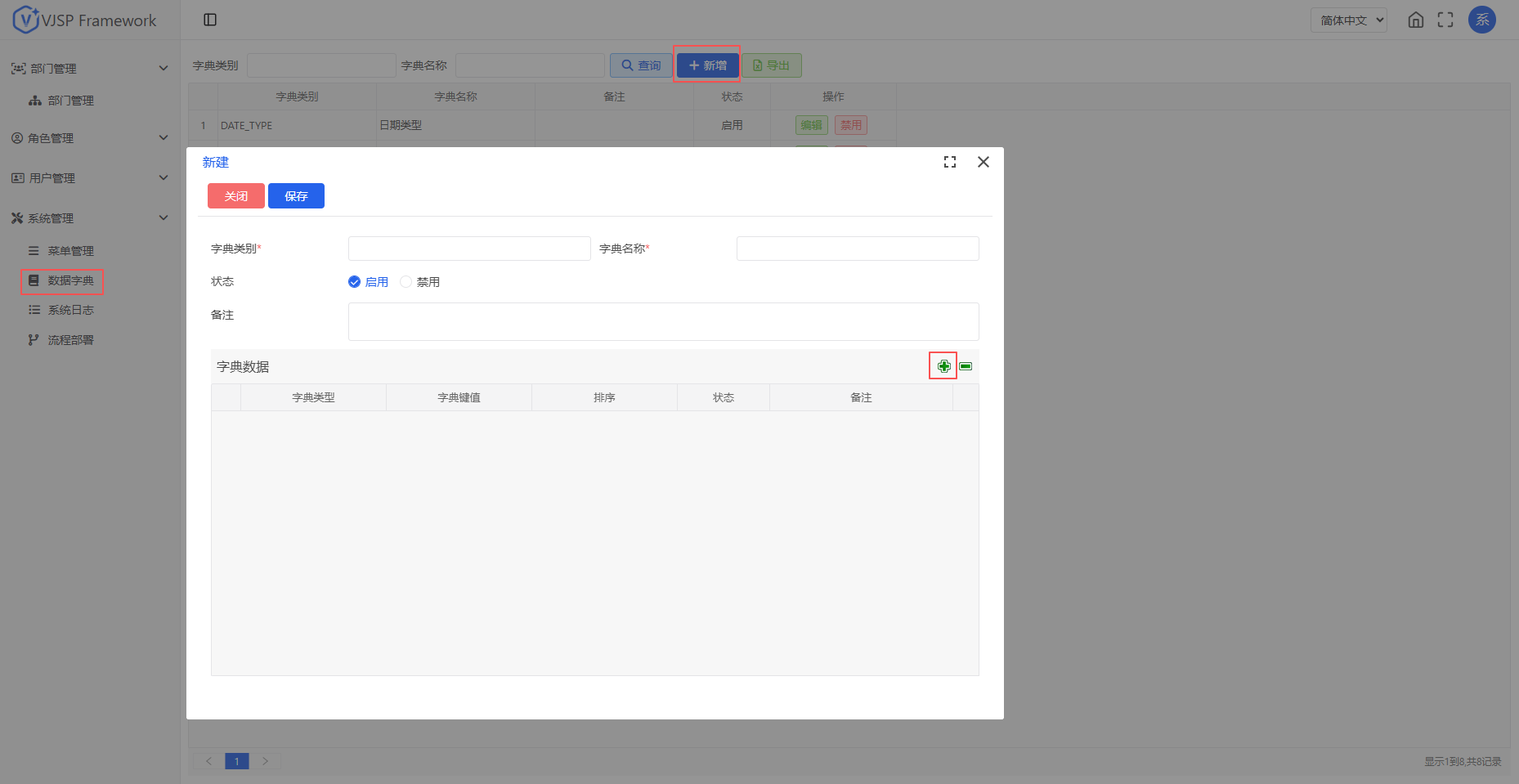Viewport: 1519px width, 784px height.
Task: Maximize the 新建 dialog with fullscreen icon
Action: [949, 162]
